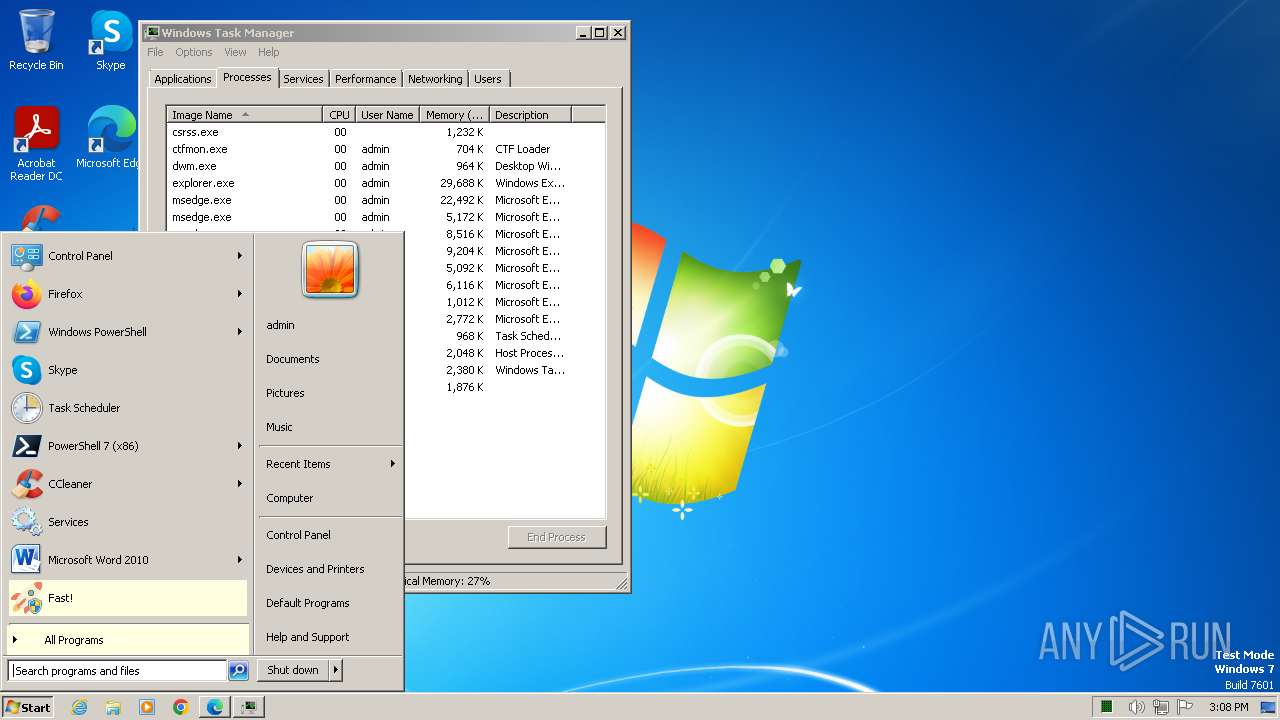Expand CCleaner jump list arrow
Image resolution: width=1280 pixels, height=720 pixels.
click(x=240, y=484)
